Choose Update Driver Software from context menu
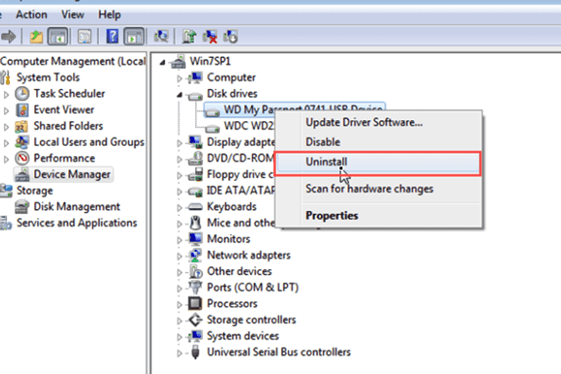Viewport: 561px width, 374px height. (378, 122)
